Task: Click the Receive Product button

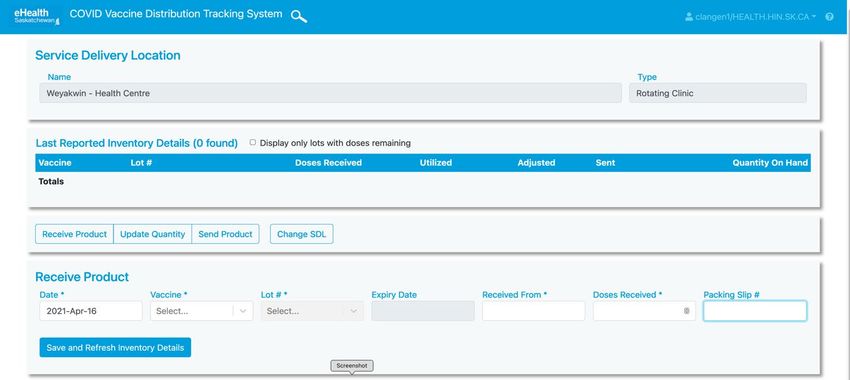Action: tap(74, 234)
